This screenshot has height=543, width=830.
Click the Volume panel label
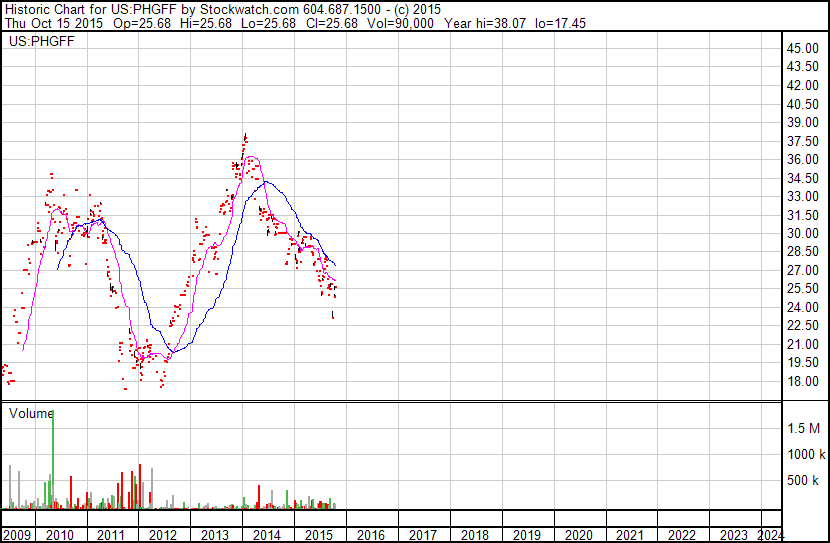click(x=31, y=413)
